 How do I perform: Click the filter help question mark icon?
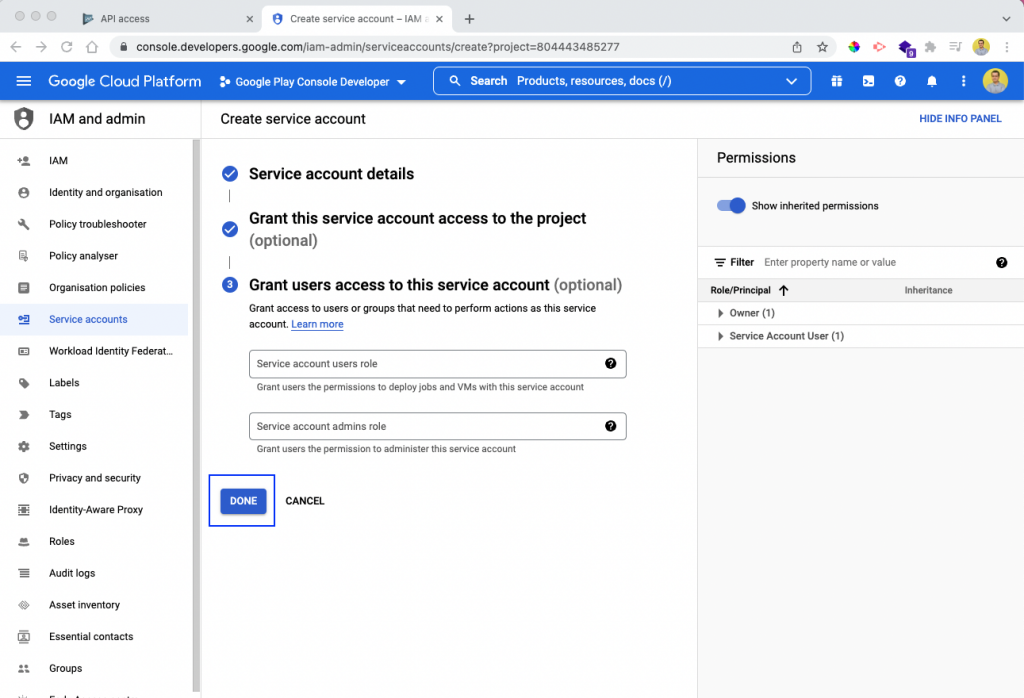click(1001, 262)
